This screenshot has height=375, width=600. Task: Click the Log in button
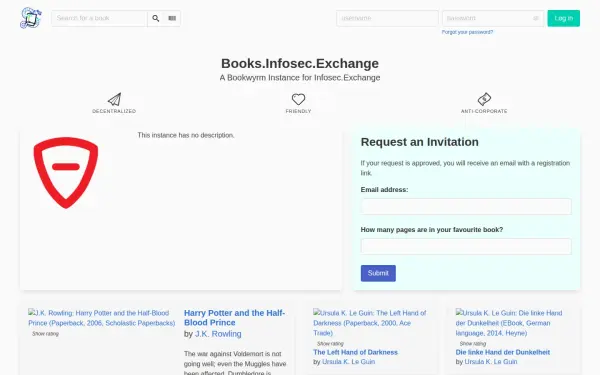coord(564,18)
